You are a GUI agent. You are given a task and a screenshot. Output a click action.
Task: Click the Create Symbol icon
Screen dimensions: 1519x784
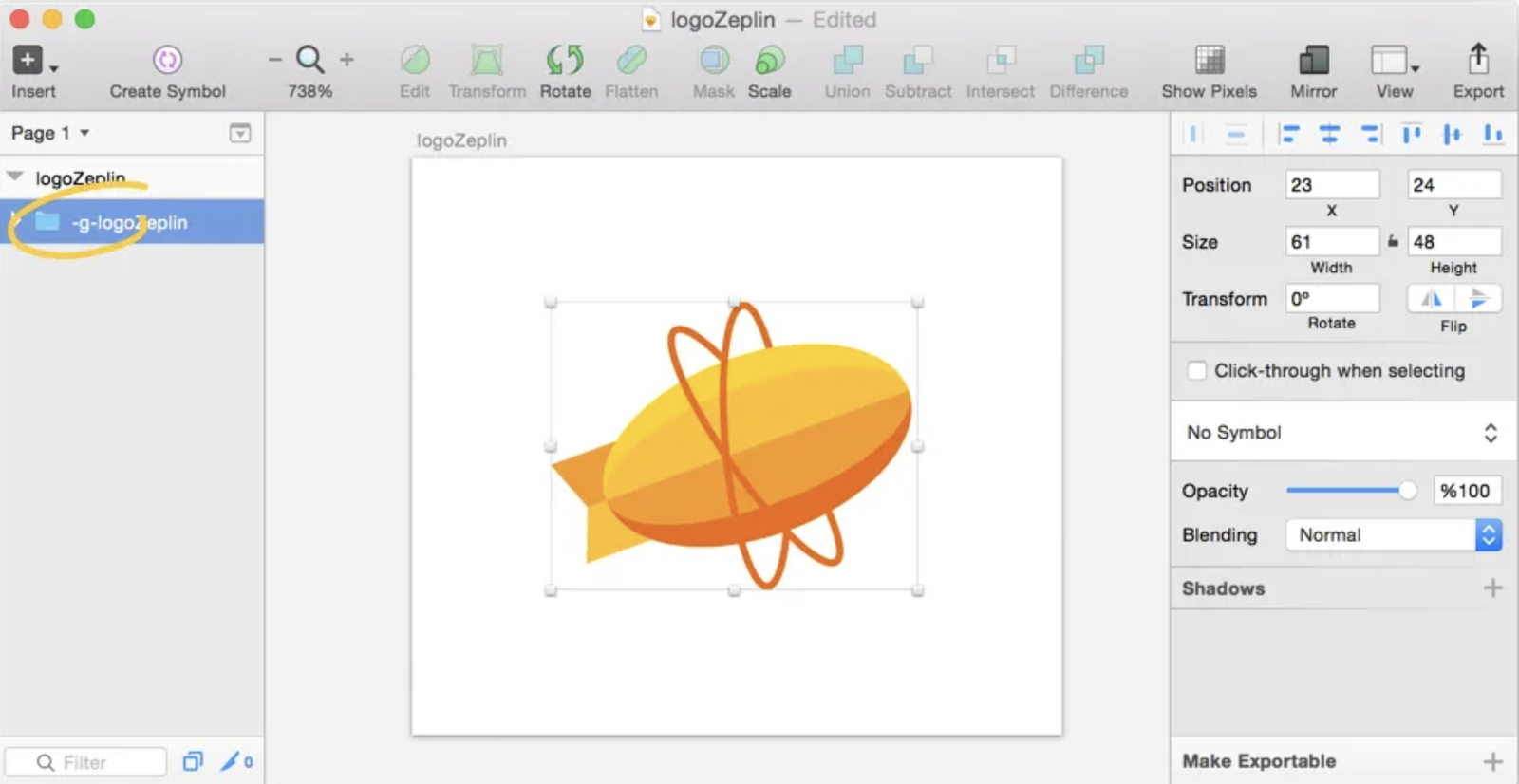coord(167,60)
